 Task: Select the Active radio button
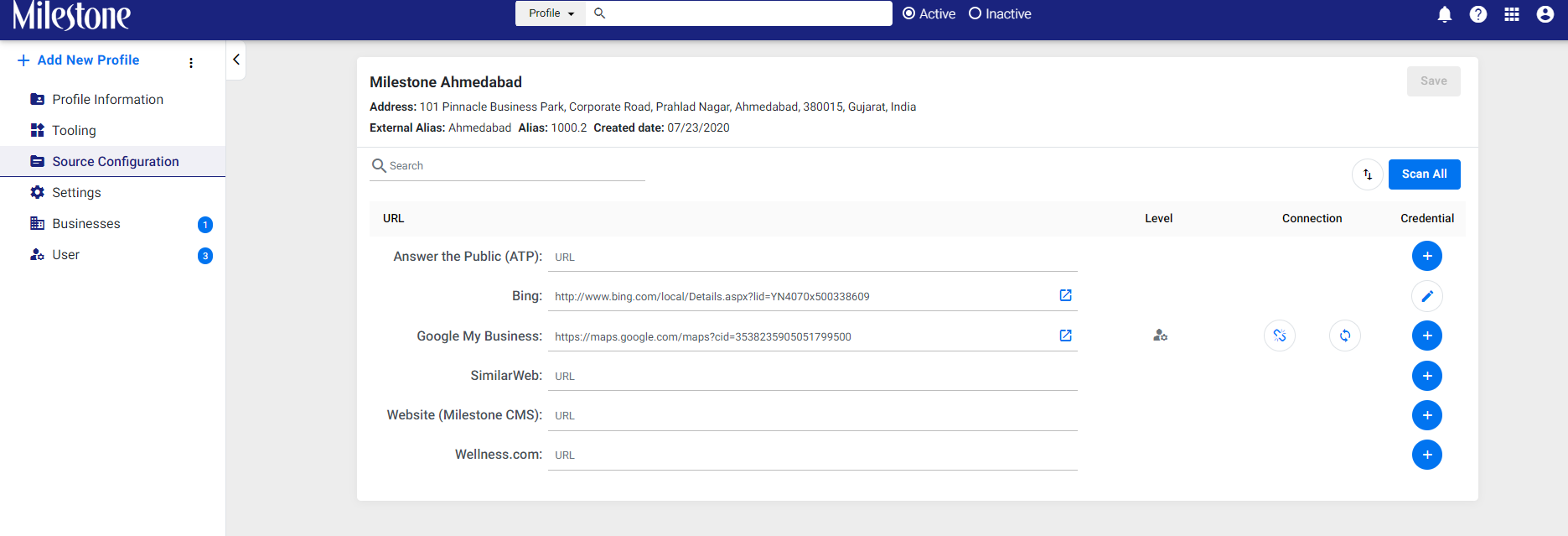(908, 13)
